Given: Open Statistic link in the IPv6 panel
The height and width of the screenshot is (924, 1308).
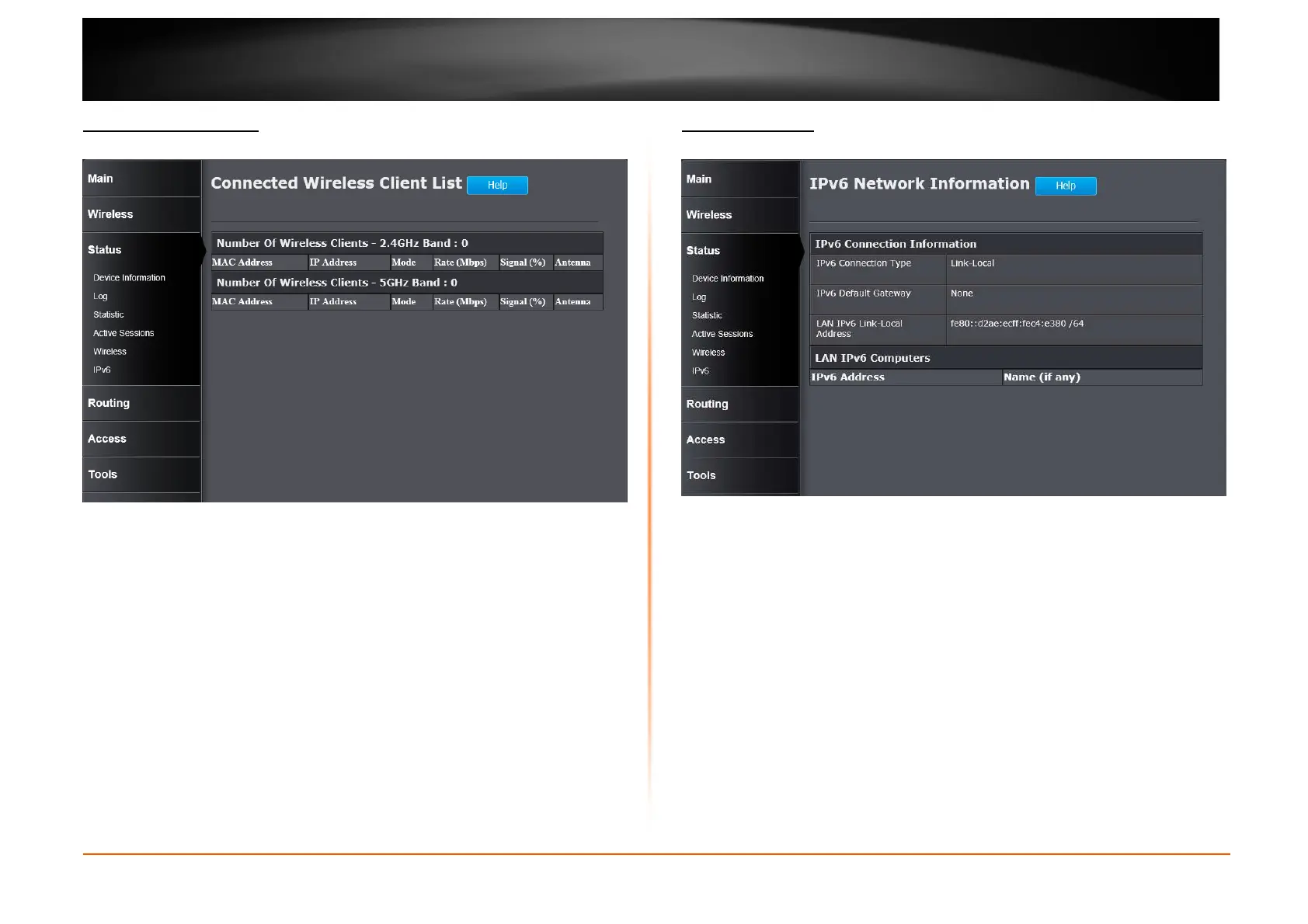Looking at the screenshot, I should [707, 315].
